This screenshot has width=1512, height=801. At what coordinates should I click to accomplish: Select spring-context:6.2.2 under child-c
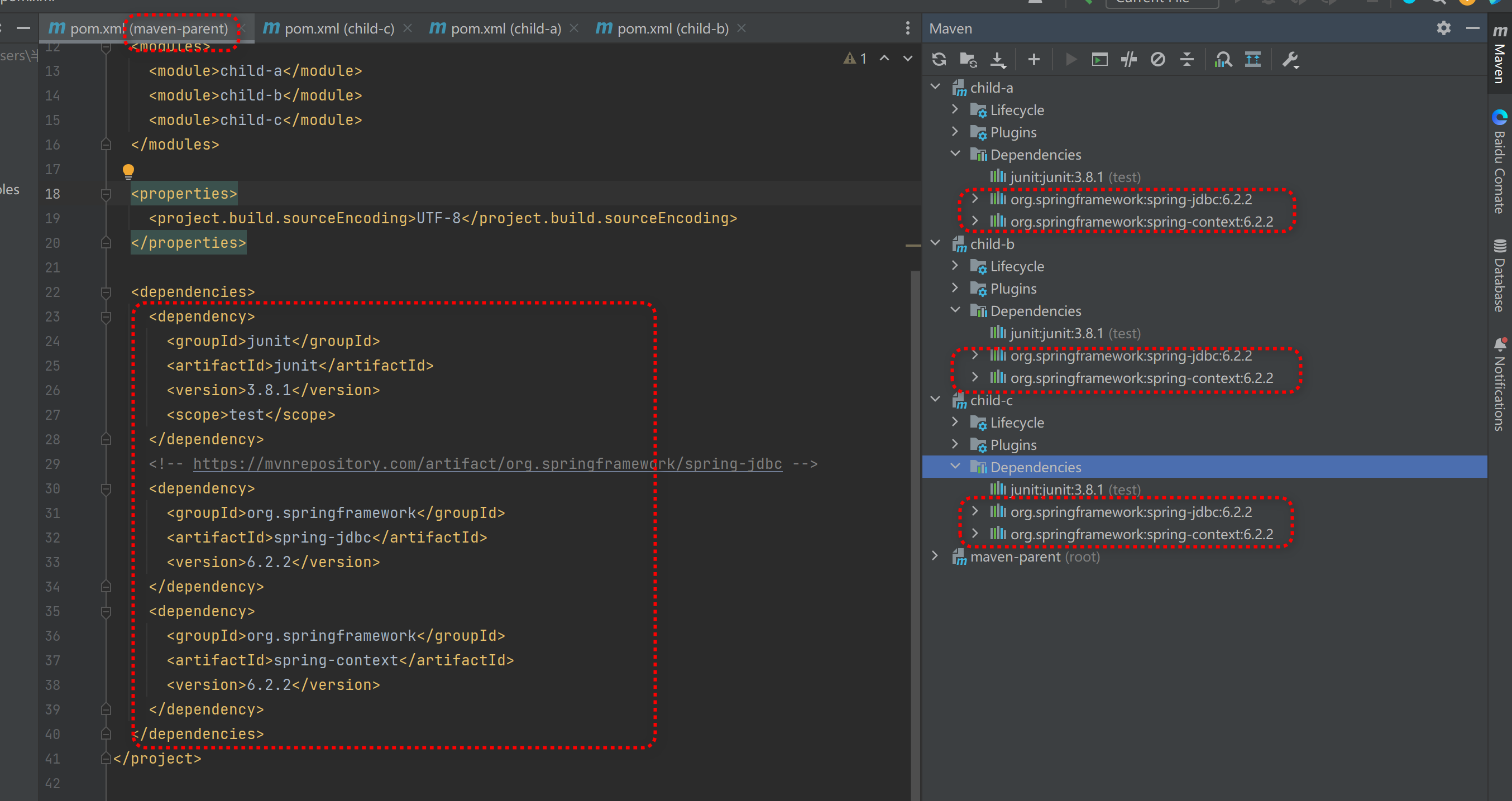tap(1132, 534)
